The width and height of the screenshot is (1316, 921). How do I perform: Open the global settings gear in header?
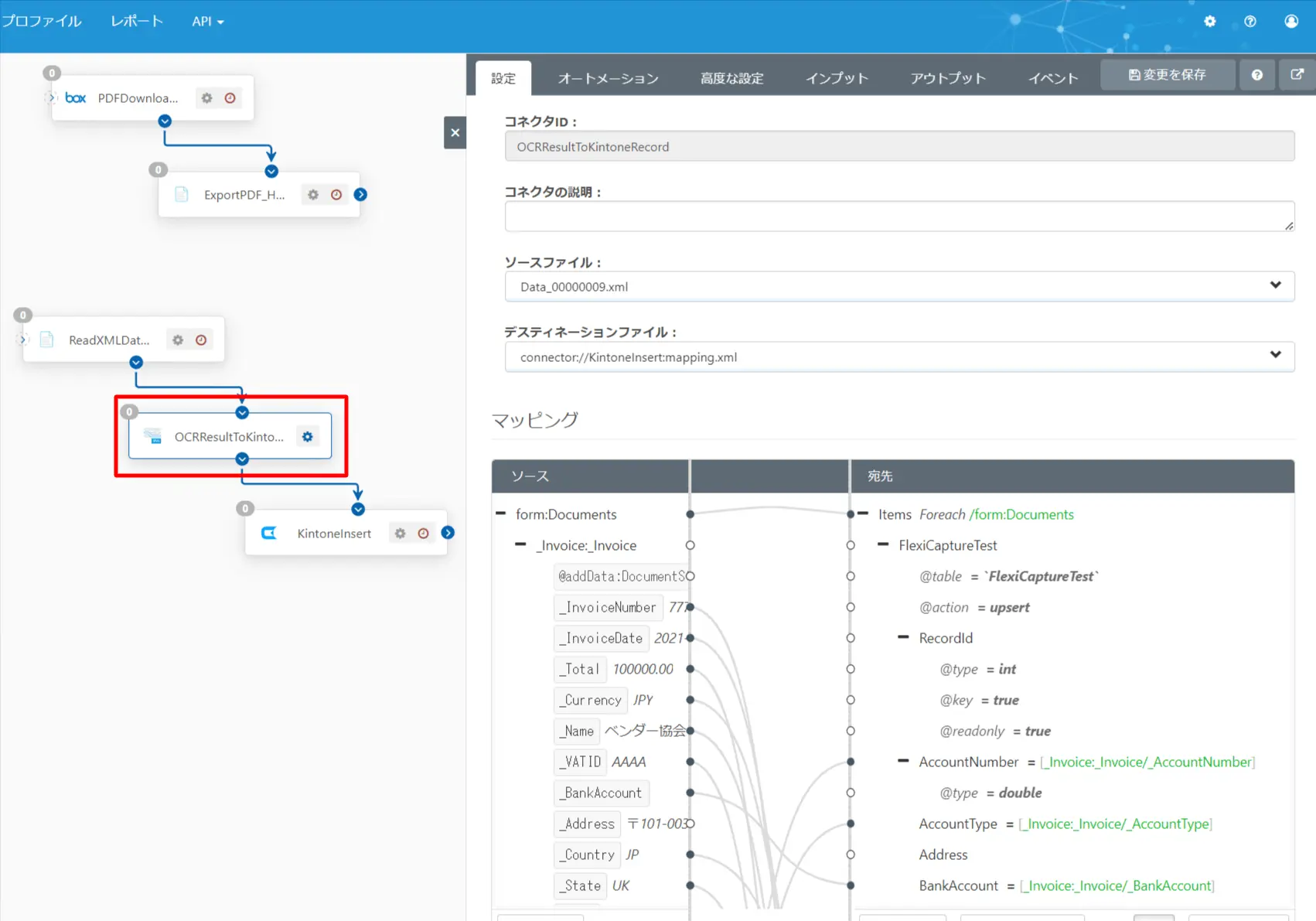click(x=1210, y=22)
